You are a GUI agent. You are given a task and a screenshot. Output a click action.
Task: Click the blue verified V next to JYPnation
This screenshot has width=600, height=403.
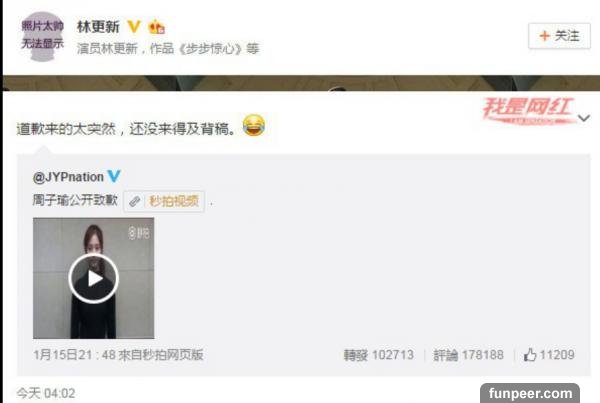pyautogui.click(x=114, y=176)
